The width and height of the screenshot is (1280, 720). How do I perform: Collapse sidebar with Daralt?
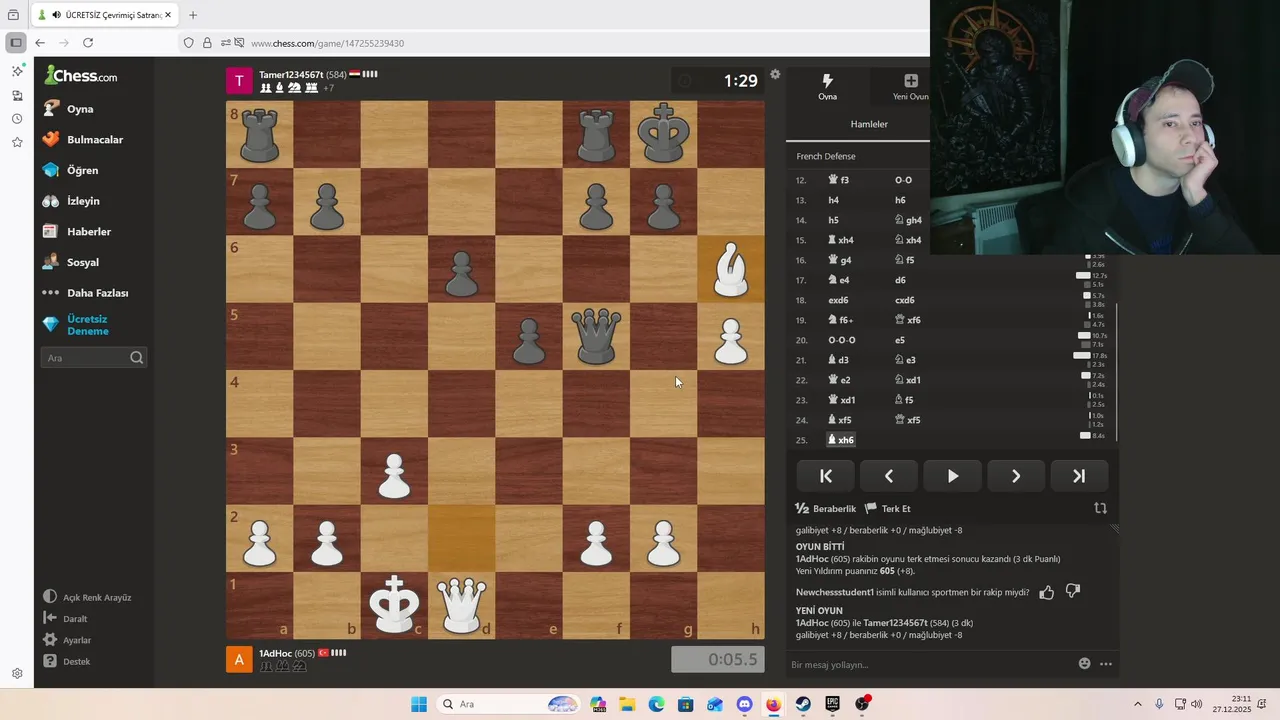point(65,619)
